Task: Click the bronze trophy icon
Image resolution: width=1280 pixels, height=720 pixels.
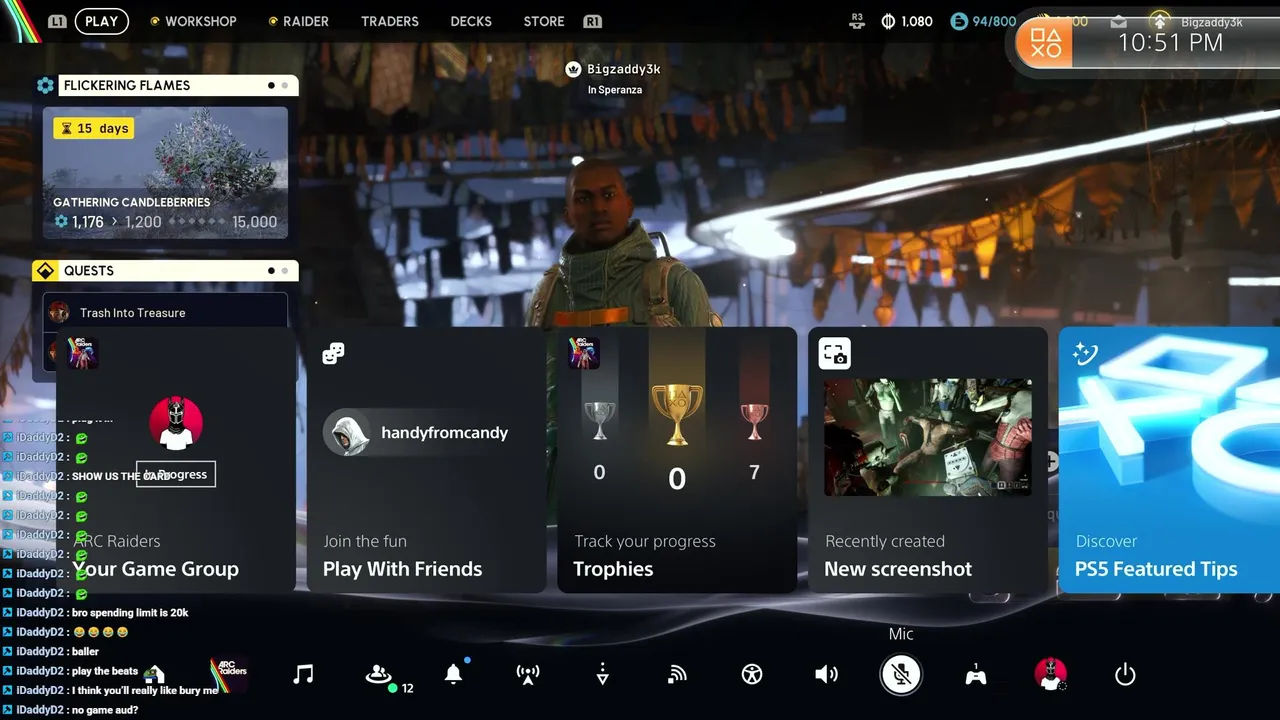Action: pyautogui.click(x=754, y=421)
